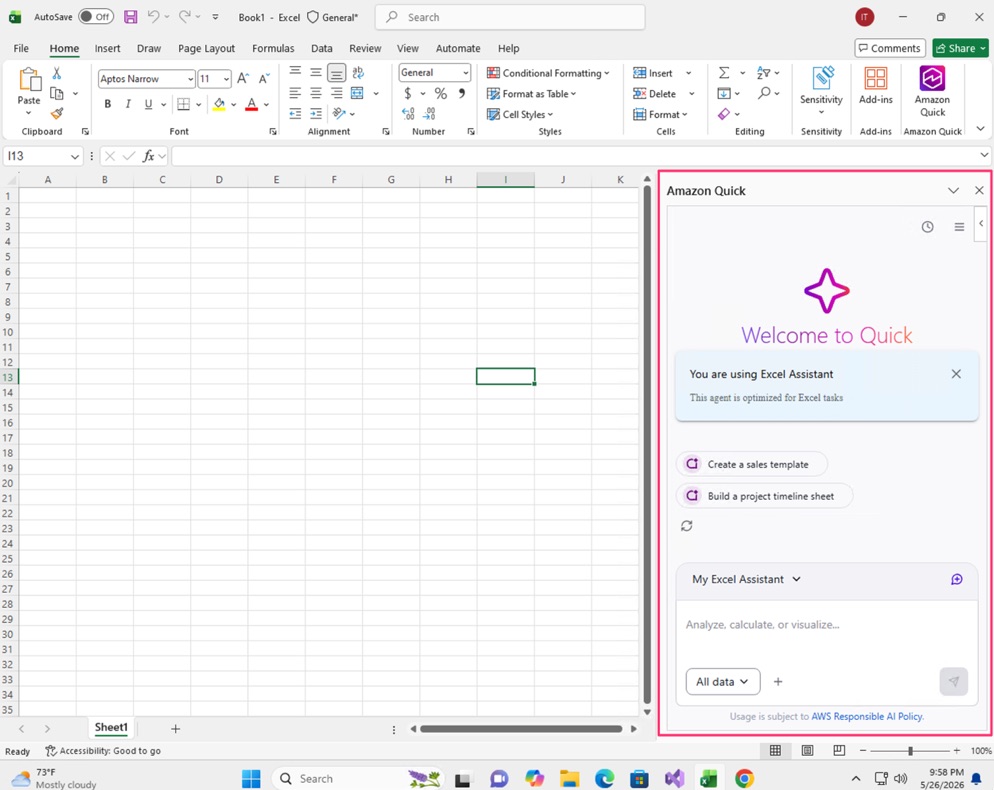Click the Copy icon in Clipboard group
Image resolution: width=994 pixels, height=790 pixels.
tap(56, 94)
